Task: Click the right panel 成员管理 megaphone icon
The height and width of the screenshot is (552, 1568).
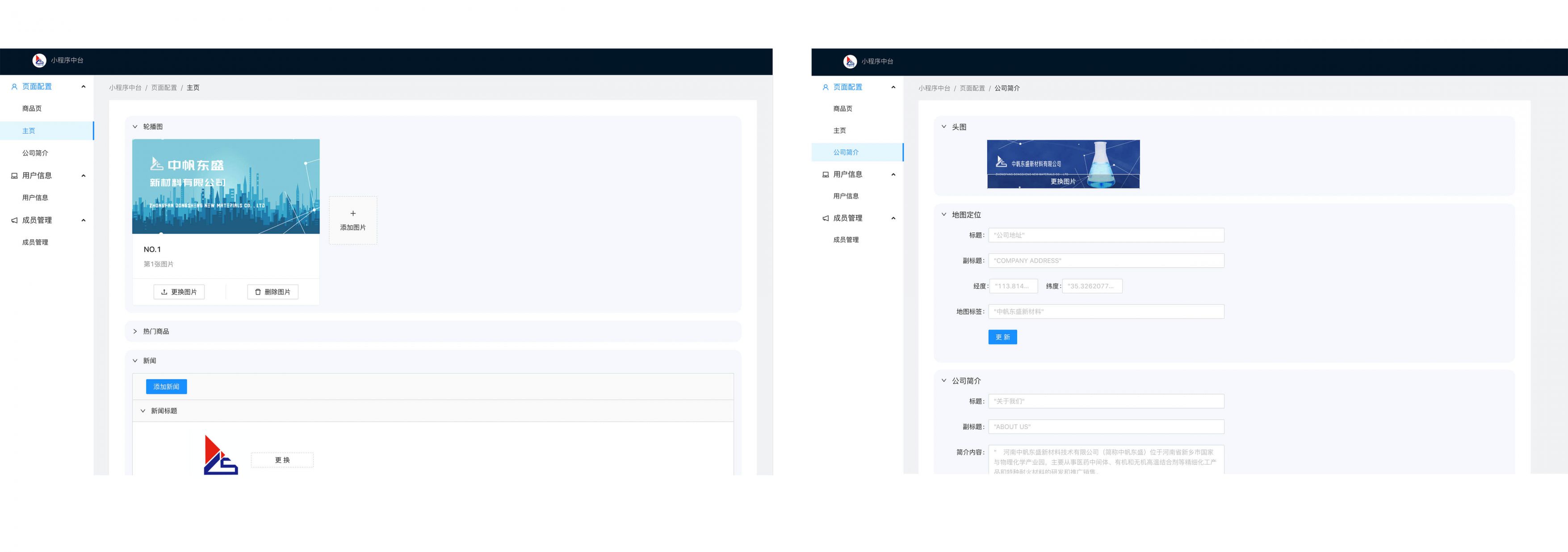Action: 825,218
